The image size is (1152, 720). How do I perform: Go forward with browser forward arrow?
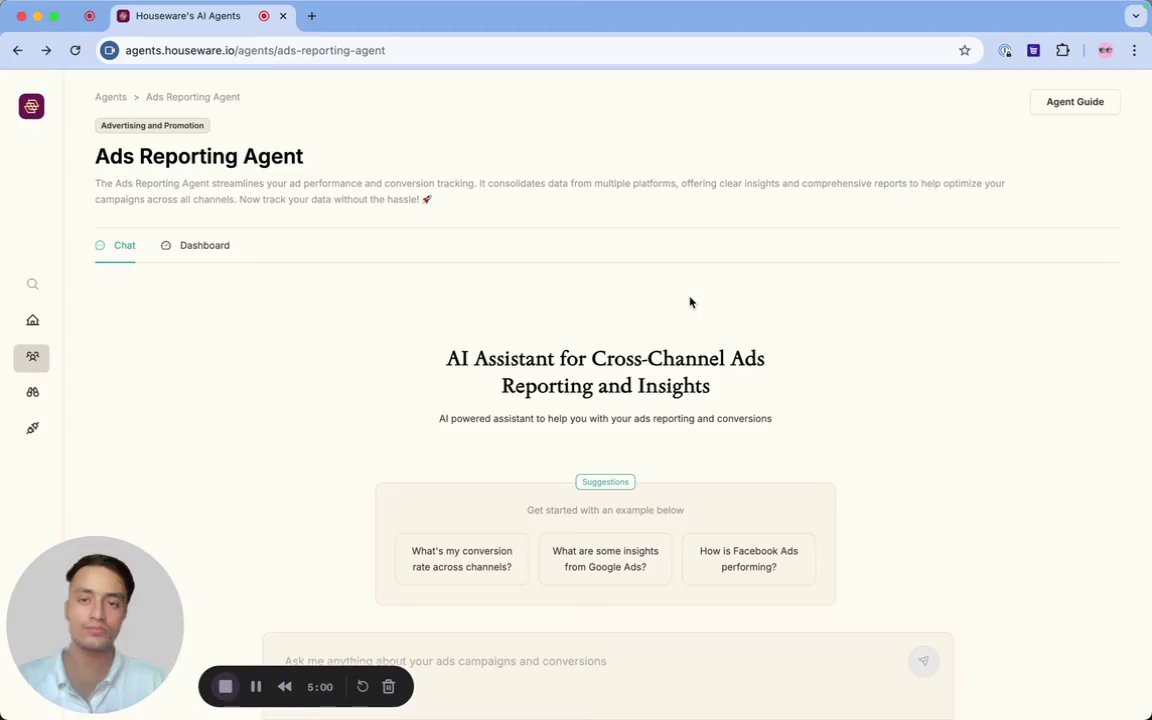[46, 51]
